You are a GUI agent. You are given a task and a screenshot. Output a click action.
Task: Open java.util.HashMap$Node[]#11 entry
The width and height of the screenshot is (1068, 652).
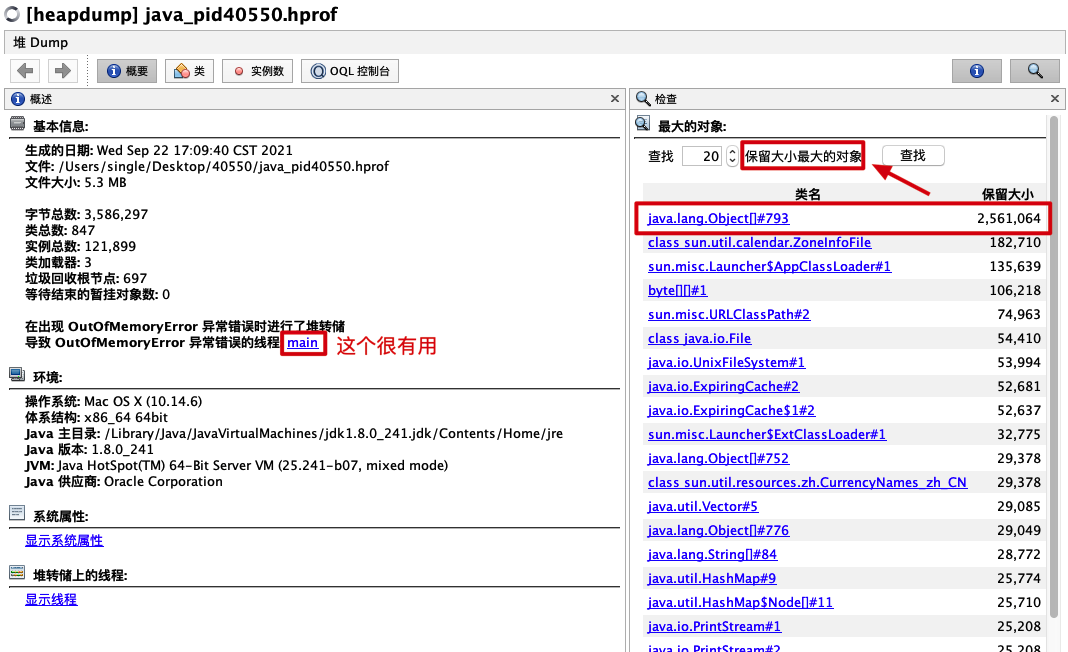click(740, 602)
